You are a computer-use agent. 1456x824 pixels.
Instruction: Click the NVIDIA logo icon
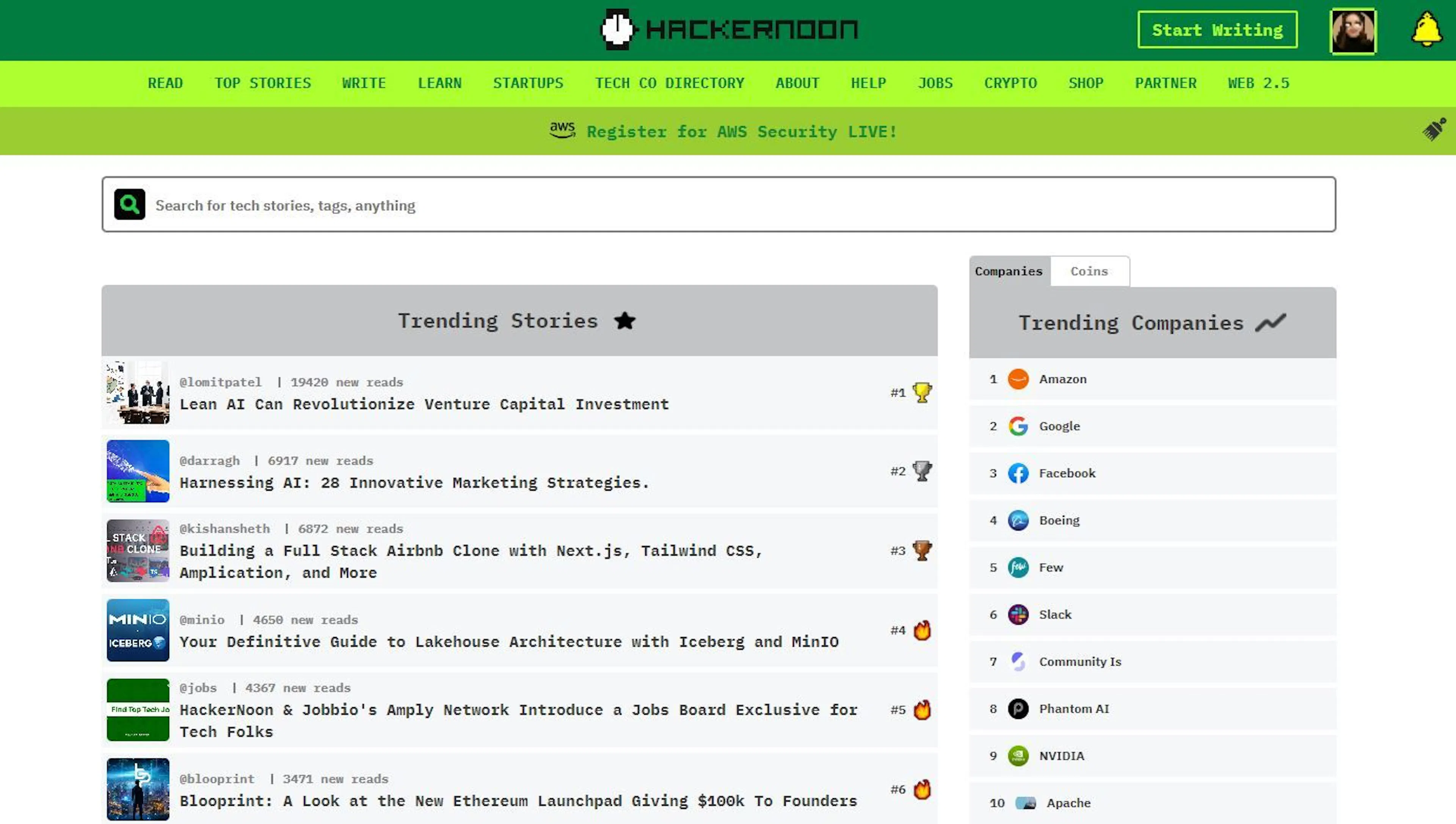(x=1018, y=755)
